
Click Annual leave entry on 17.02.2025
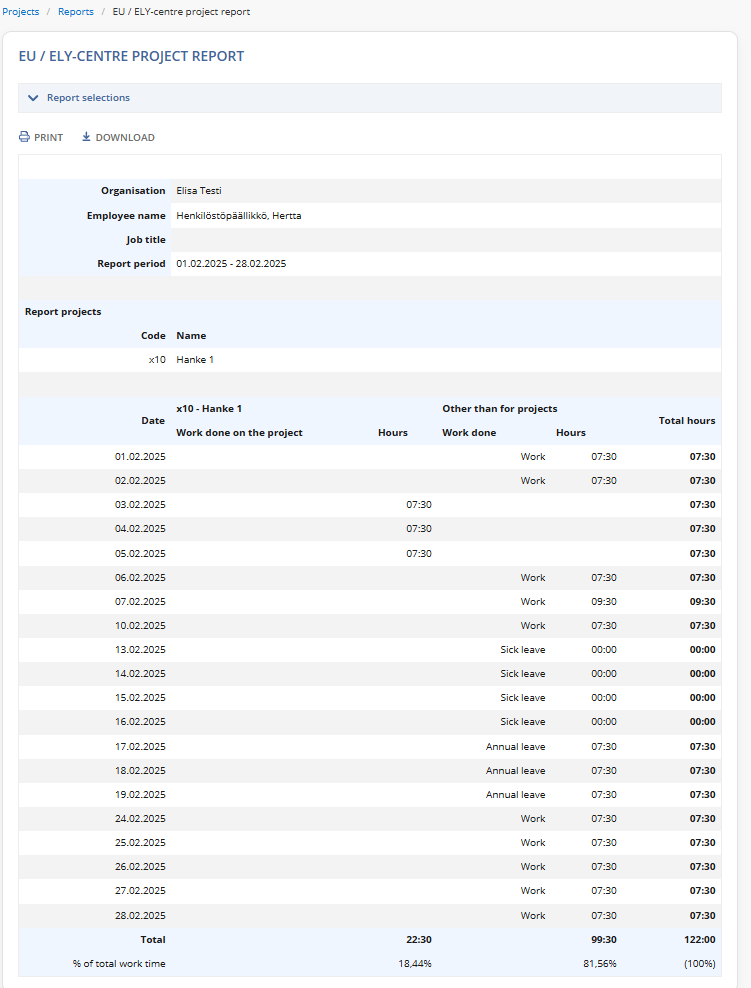coord(515,747)
